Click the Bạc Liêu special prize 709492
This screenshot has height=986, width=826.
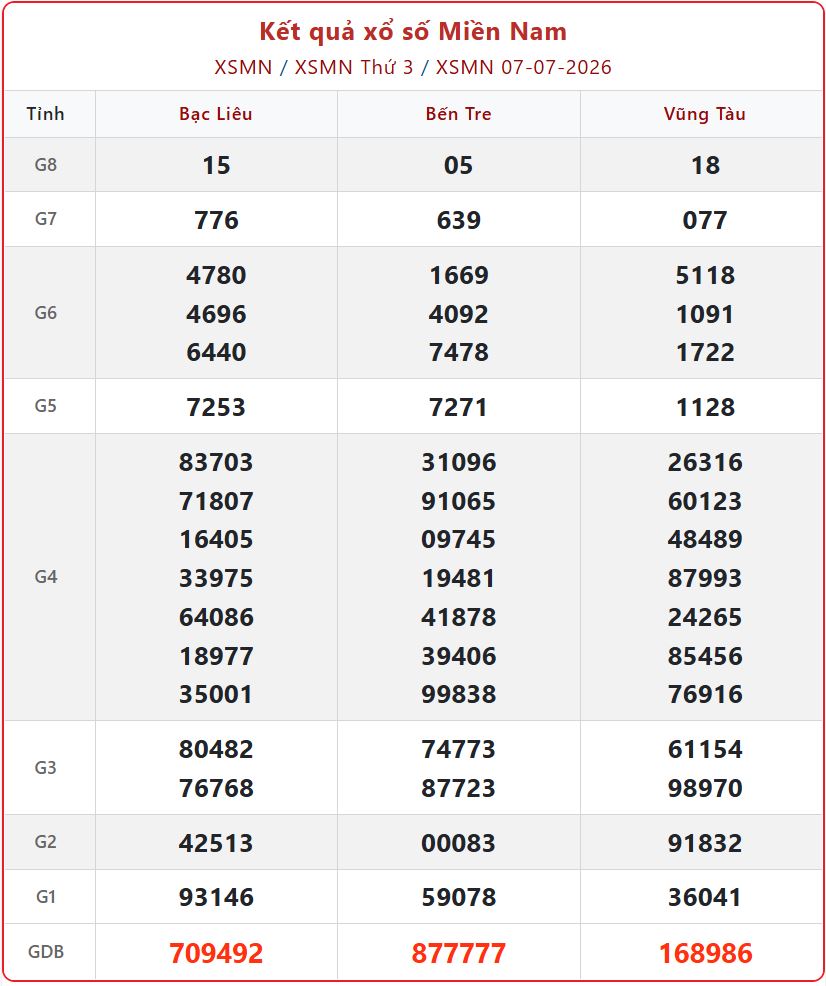point(216,953)
